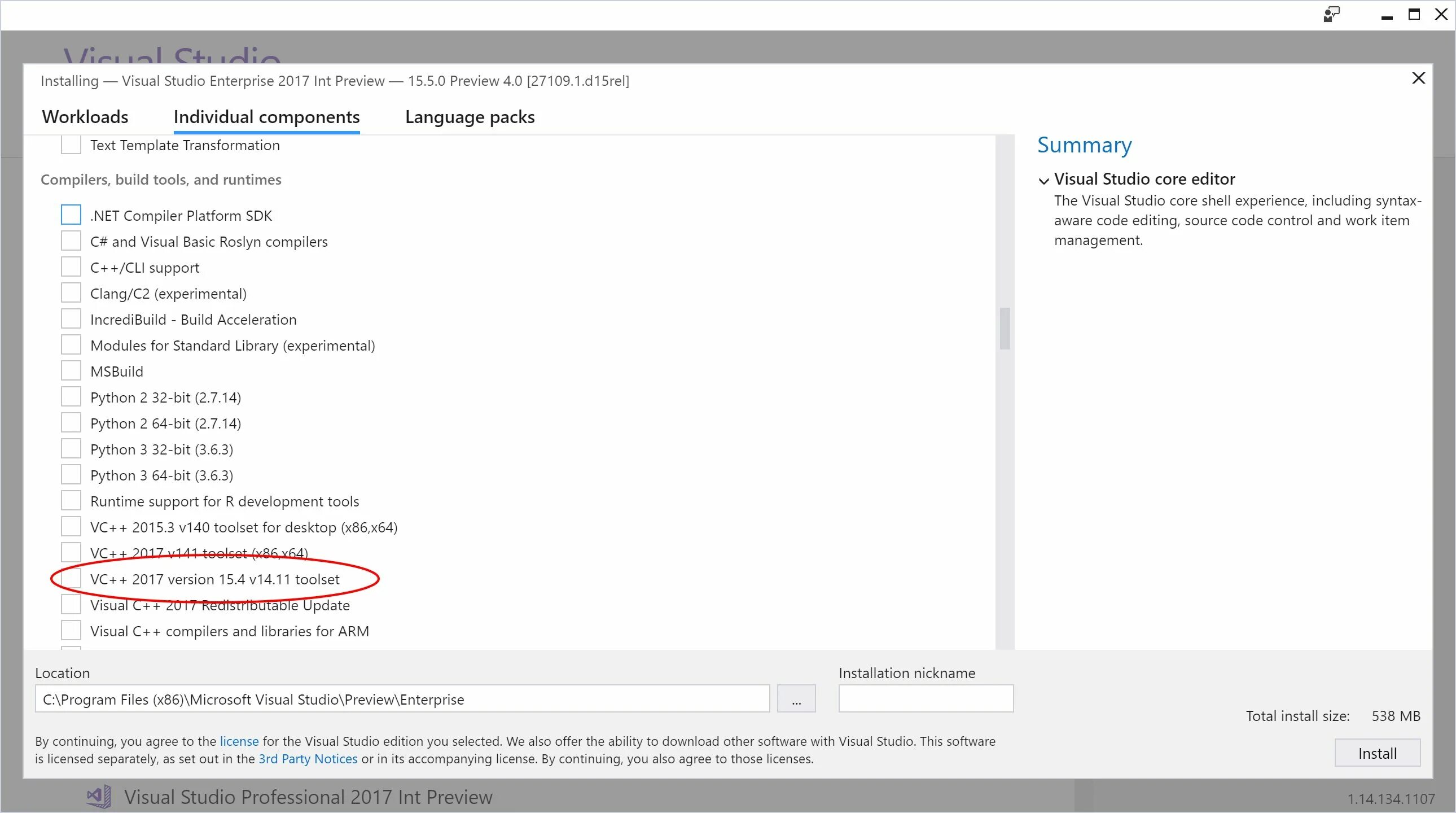Click the Install button
Viewport: 1456px width, 813px height.
(1378, 753)
